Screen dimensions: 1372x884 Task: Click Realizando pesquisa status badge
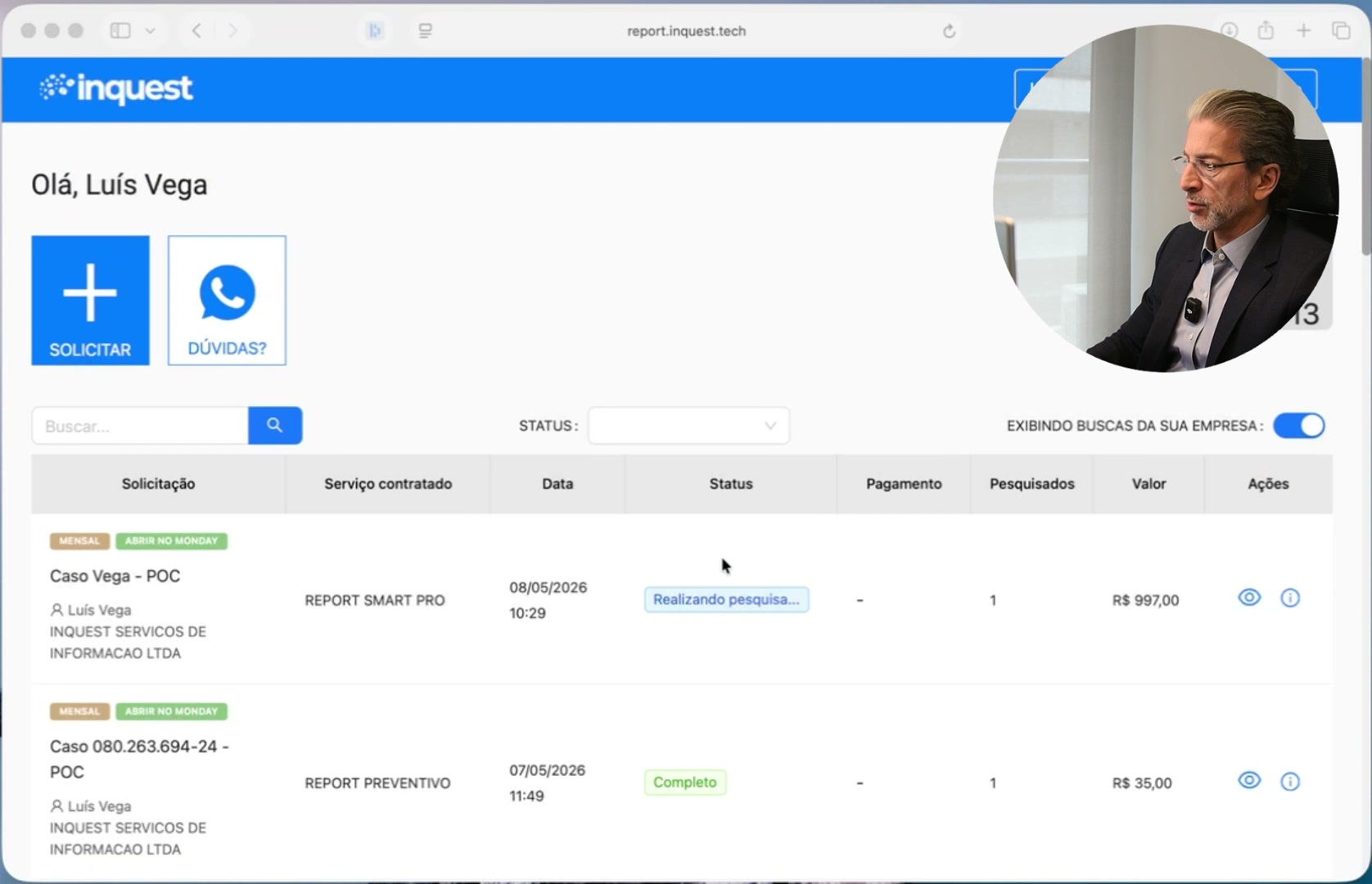pos(726,599)
